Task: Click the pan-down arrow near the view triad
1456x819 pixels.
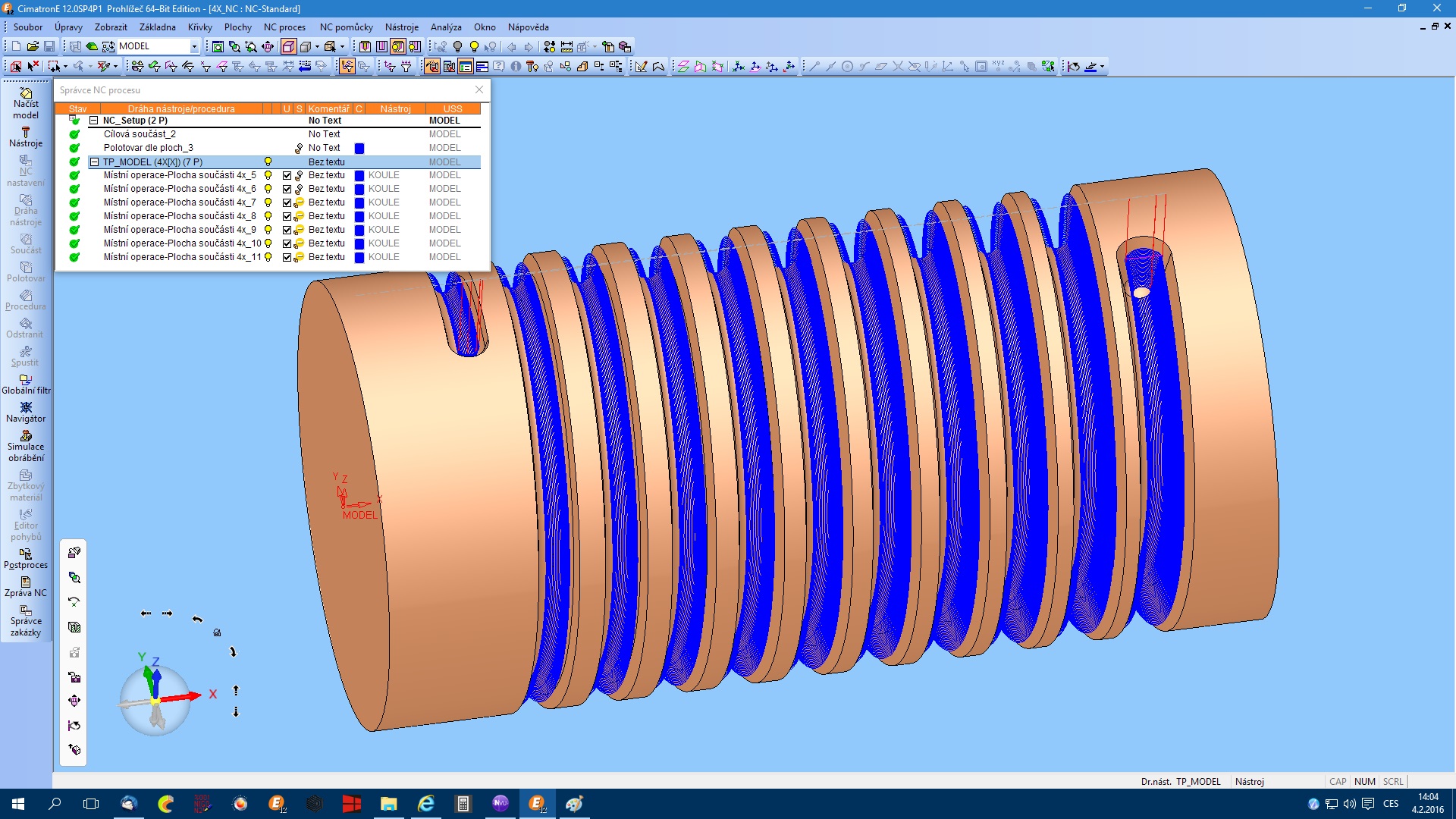Action: [x=236, y=711]
